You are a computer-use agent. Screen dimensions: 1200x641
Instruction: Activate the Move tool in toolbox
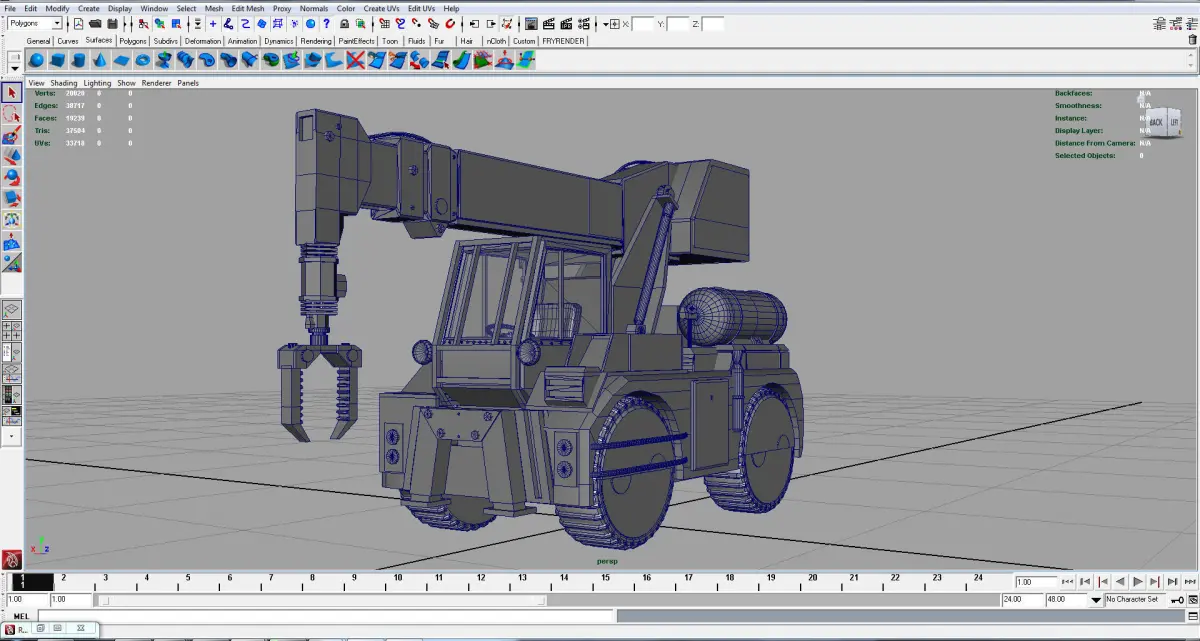pyautogui.click(x=12, y=157)
